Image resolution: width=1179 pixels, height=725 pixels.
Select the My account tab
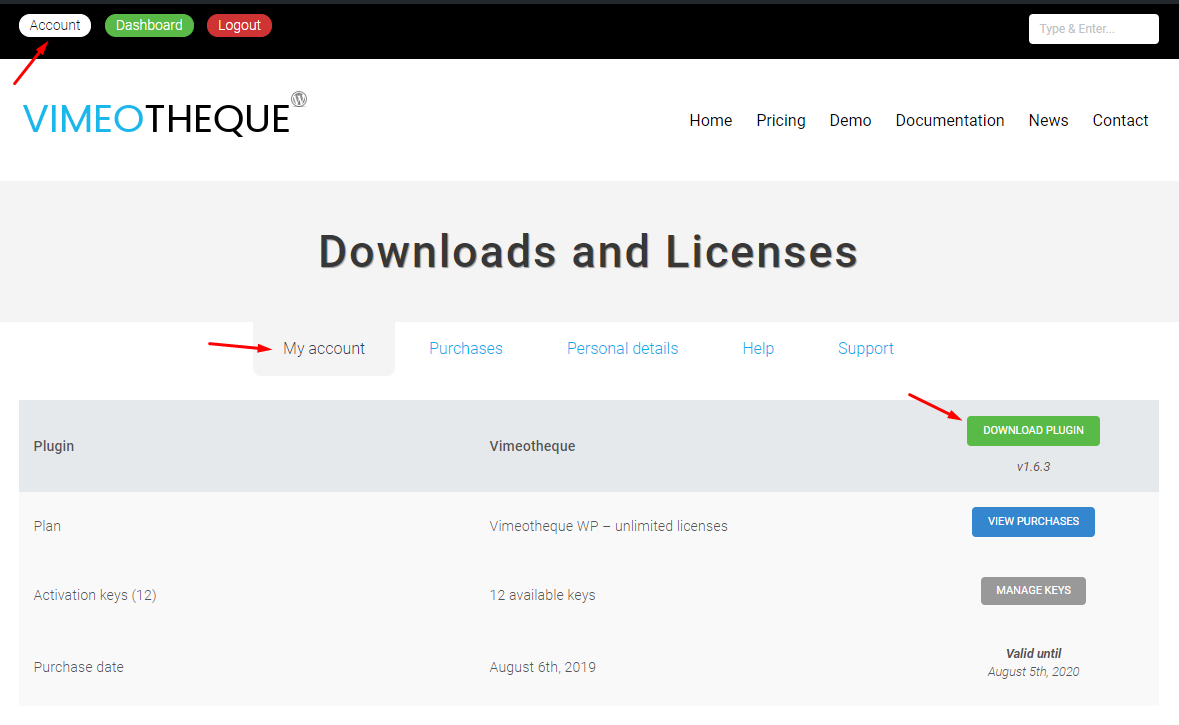323,348
